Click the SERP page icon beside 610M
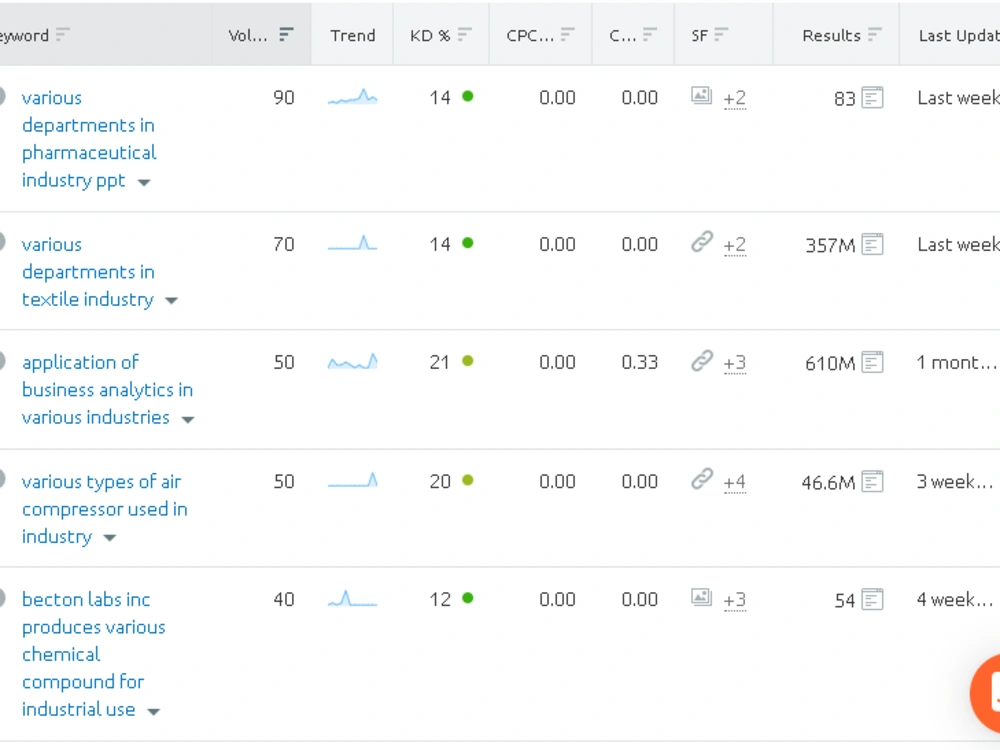 (x=872, y=362)
